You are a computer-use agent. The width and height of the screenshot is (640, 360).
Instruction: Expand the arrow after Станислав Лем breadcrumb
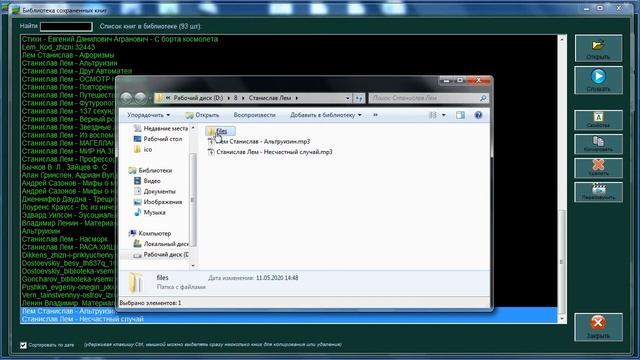pyautogui.click(x=297, y=98)
